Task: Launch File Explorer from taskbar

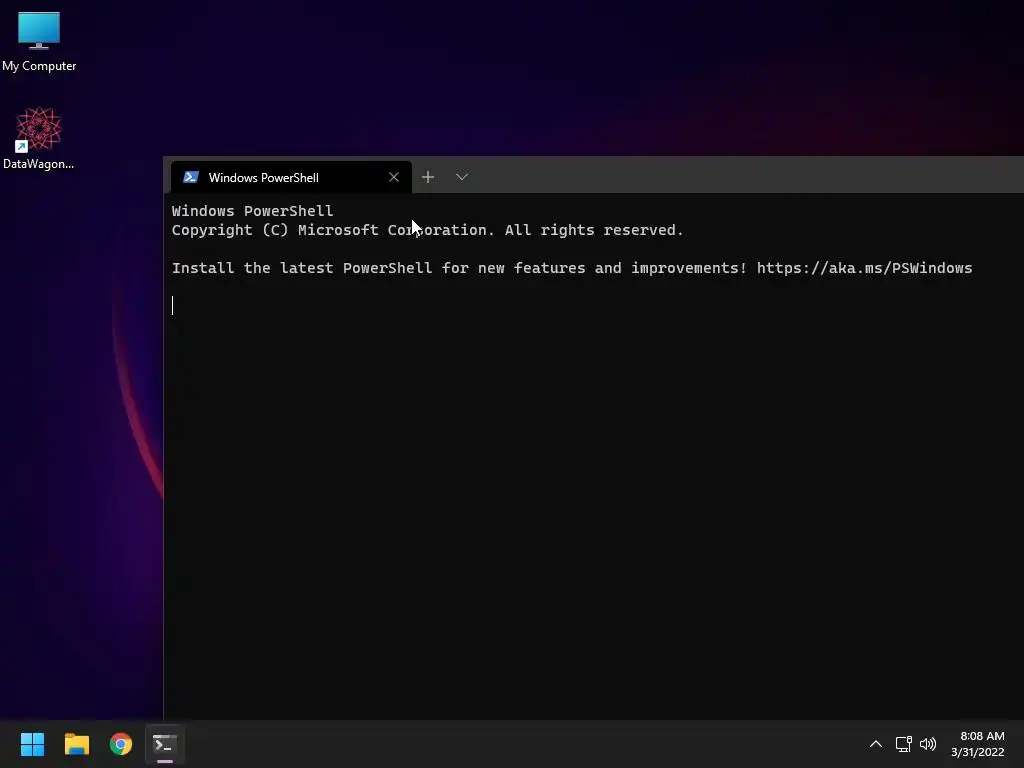Action: coord(76,744)
